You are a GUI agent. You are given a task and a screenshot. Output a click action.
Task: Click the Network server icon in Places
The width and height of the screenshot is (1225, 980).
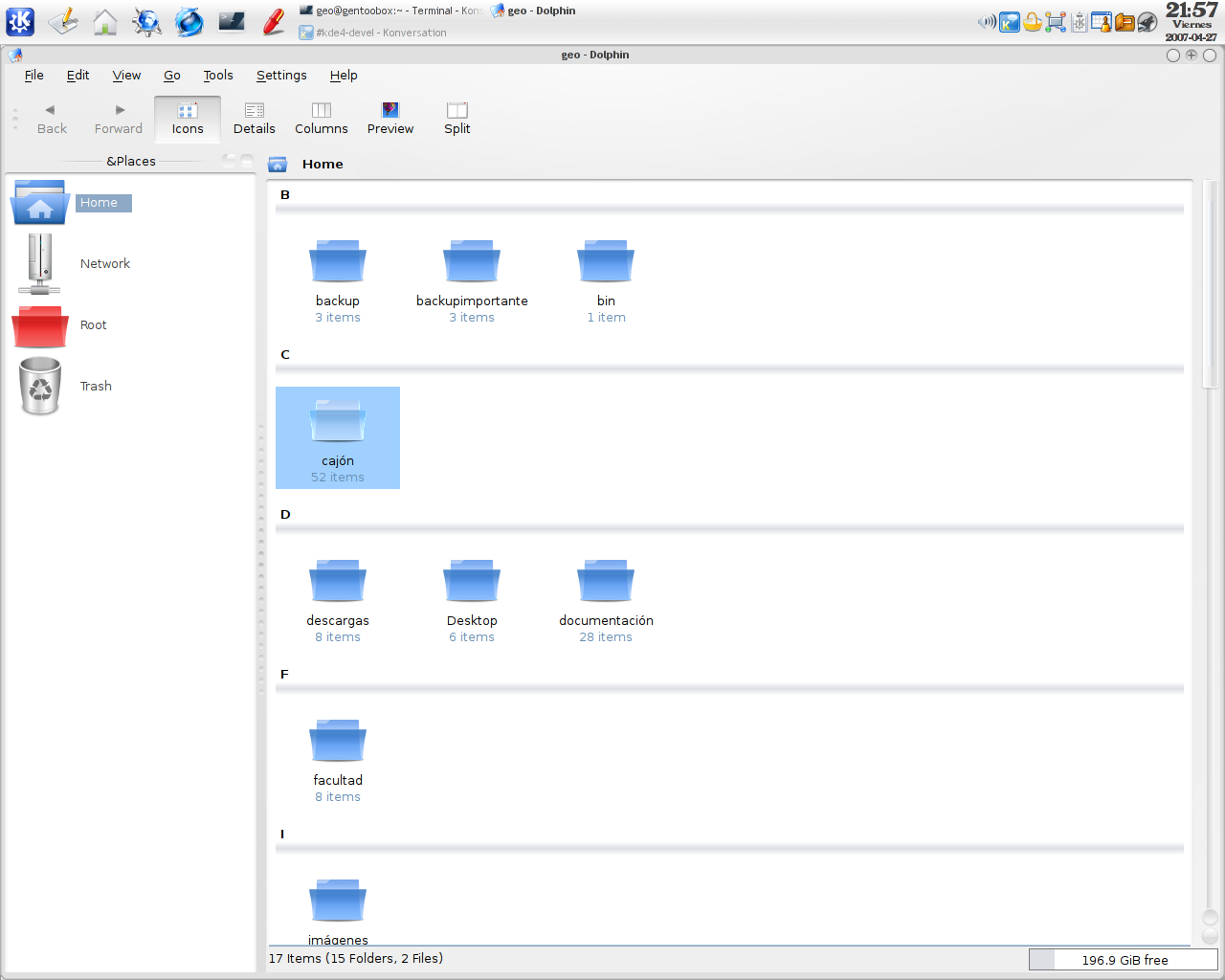coord(40,263)
